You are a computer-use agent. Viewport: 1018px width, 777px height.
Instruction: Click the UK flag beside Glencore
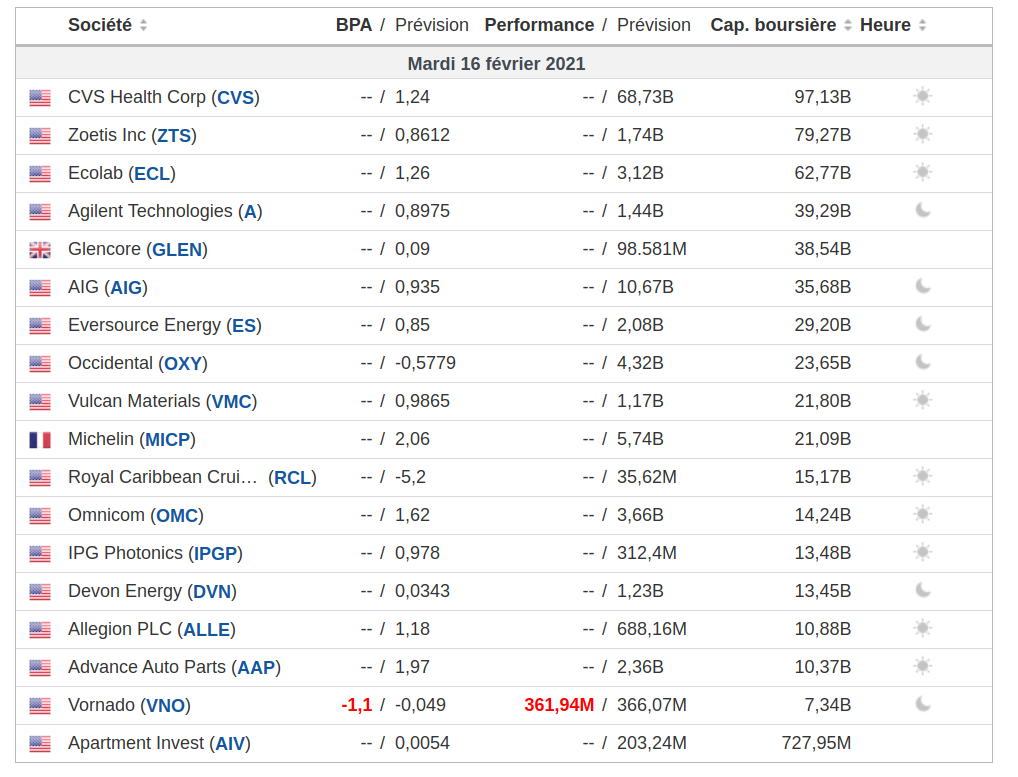[x=40, y=249]
